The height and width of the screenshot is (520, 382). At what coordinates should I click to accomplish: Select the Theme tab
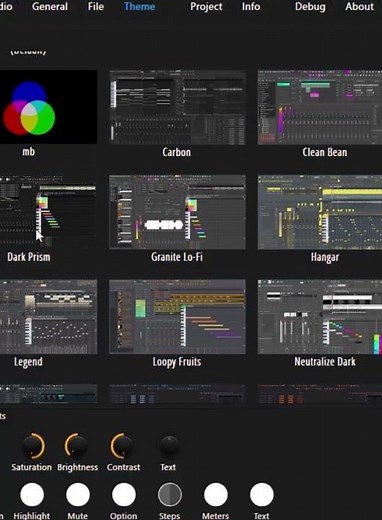coord(139,6)
